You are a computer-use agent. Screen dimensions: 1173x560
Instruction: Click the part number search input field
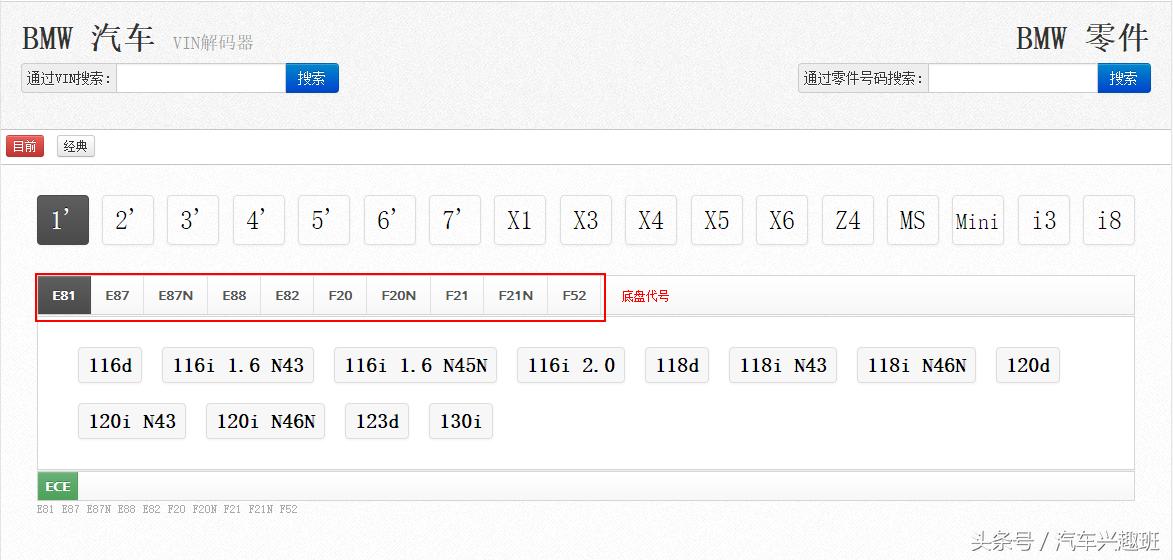tap(1013, 79)
